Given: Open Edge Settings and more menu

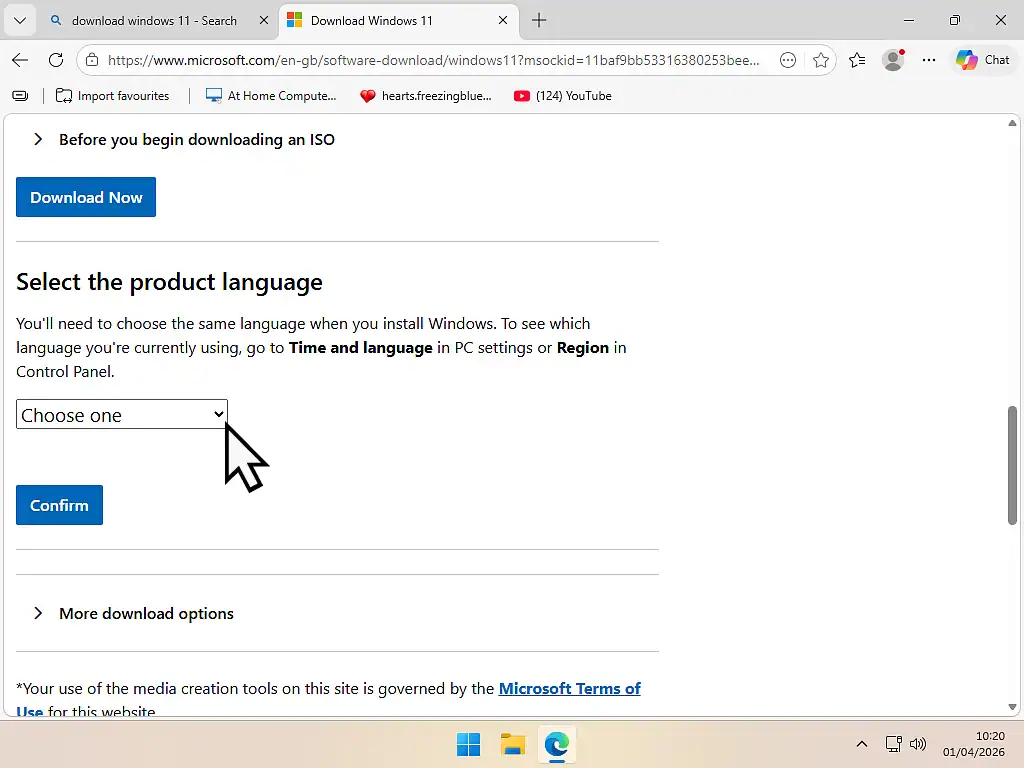Looking at the screenshot, I should (x=928, y=60).
